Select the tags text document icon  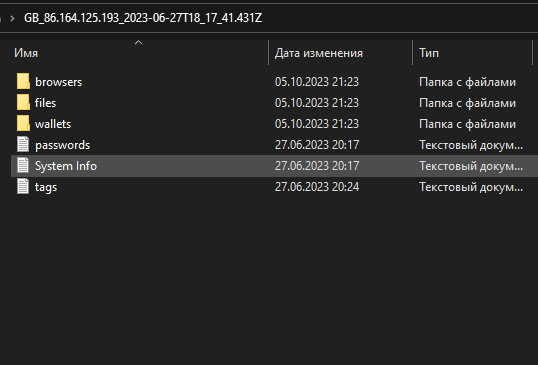23,186
